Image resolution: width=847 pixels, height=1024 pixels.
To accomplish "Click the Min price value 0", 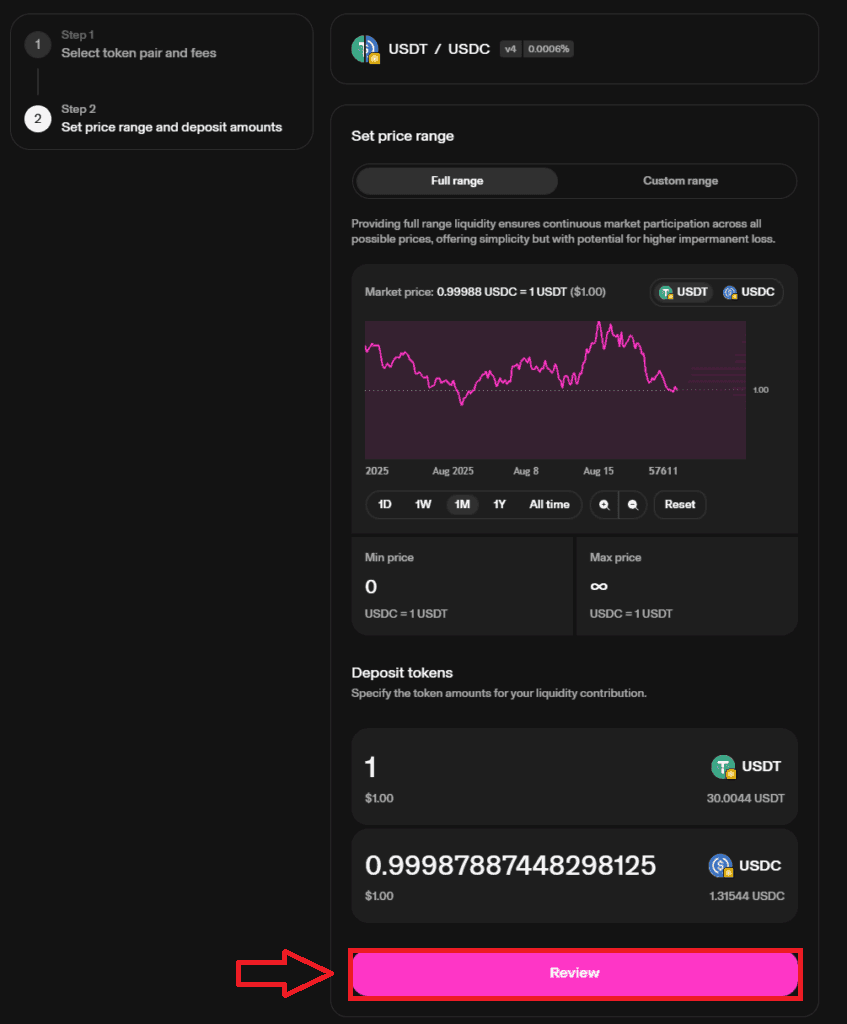I will point(371,587).
